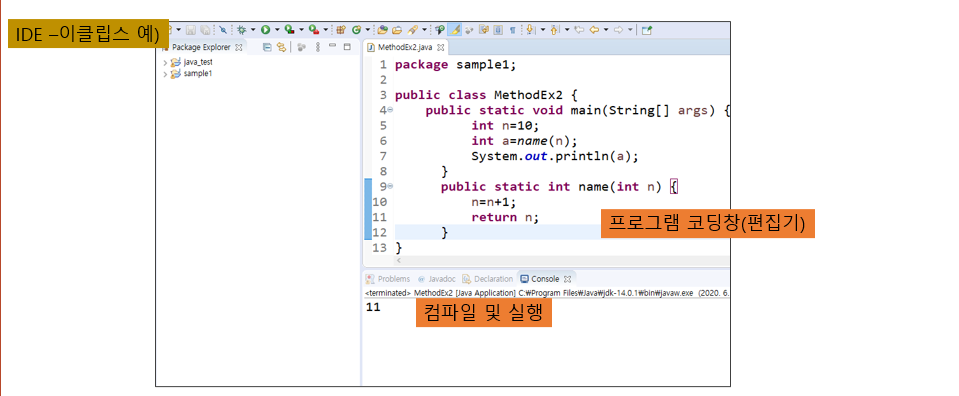
Task: Create a New Java Class
Action: tap(356, 29)
